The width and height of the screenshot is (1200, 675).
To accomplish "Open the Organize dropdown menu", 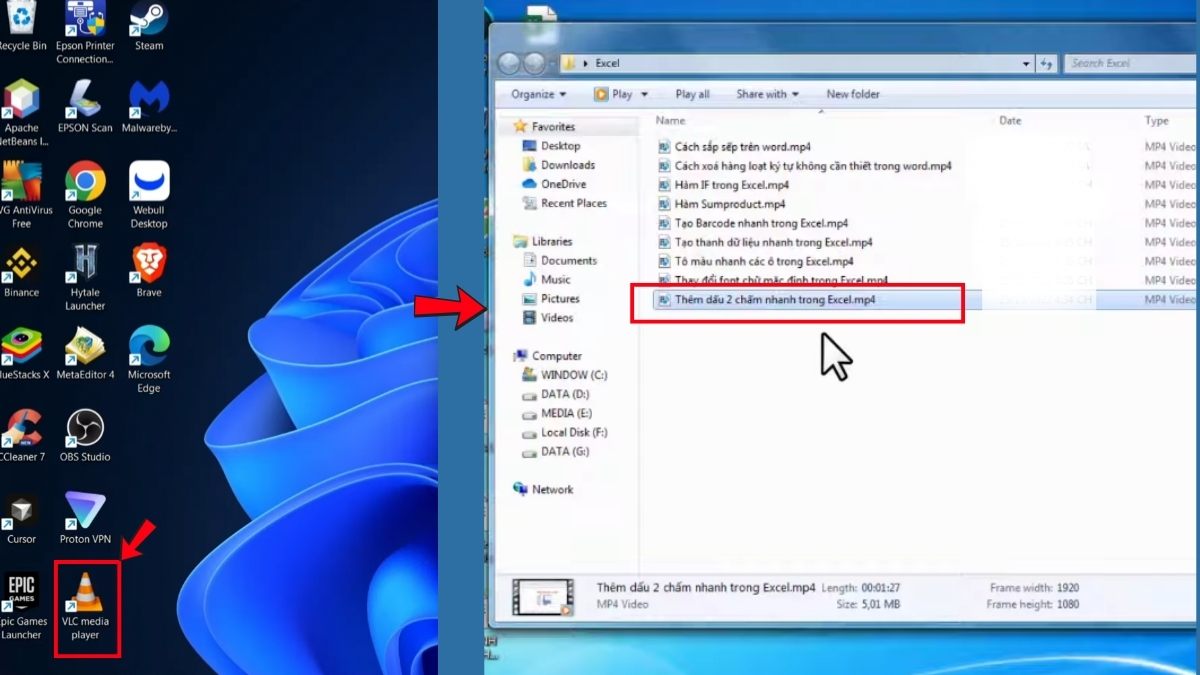I will coord(538,94).
